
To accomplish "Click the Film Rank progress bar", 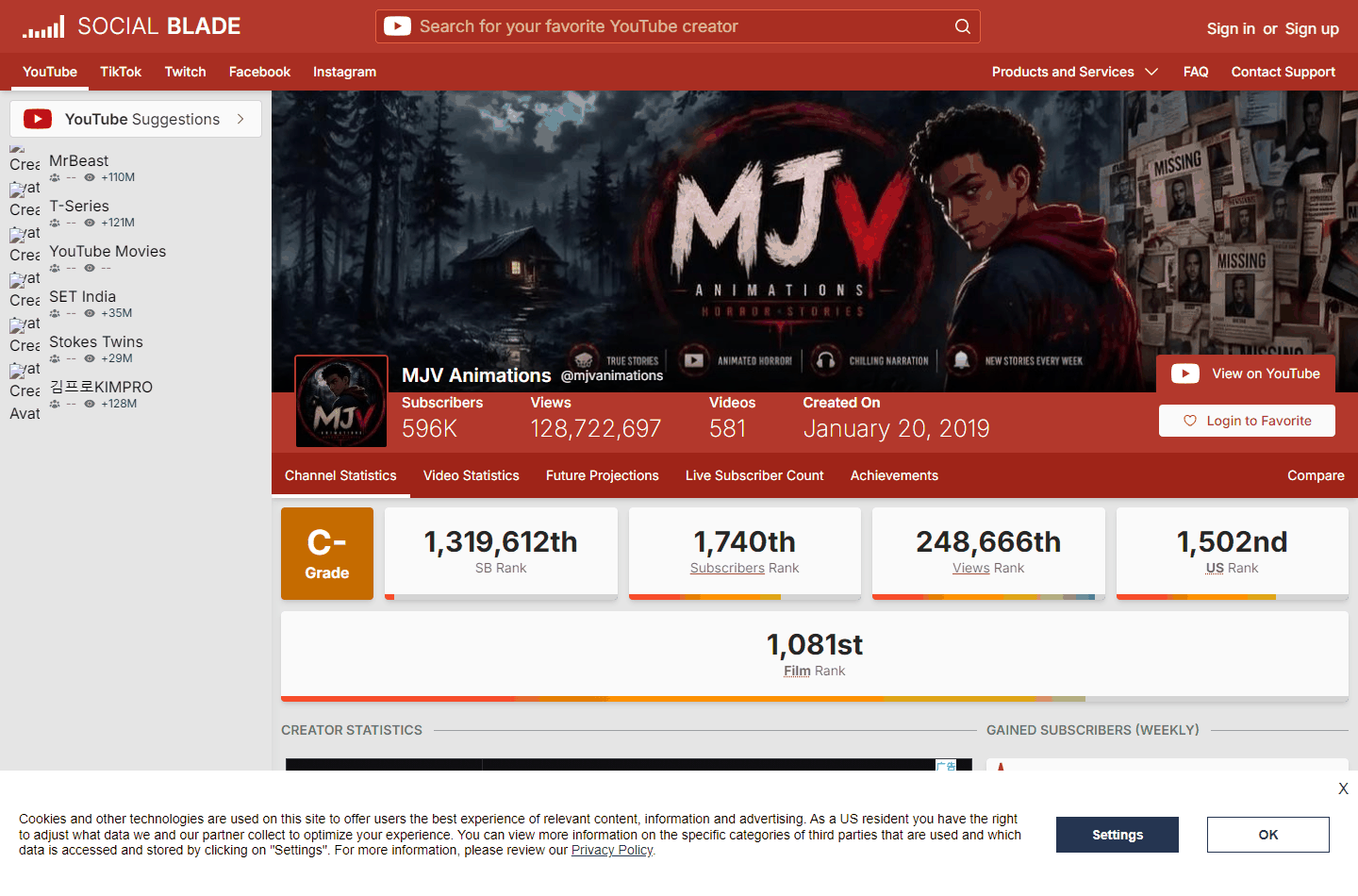I will [815, 699].
